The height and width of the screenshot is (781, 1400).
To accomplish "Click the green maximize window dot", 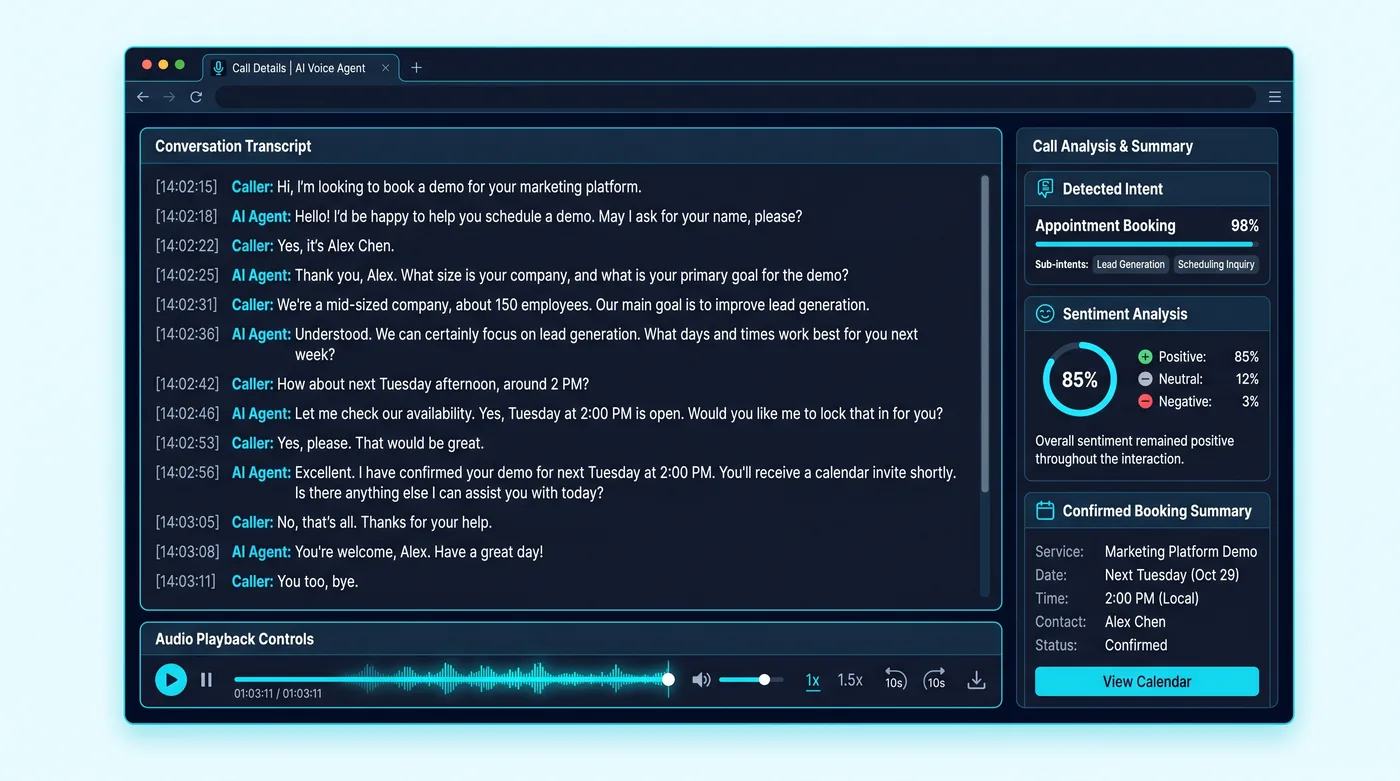I will (x=180, y=64).
